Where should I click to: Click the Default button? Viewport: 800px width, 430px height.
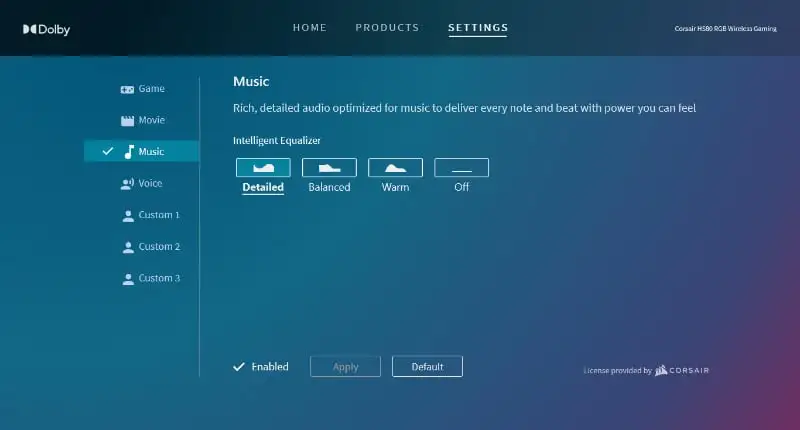[x=427, y=367]
